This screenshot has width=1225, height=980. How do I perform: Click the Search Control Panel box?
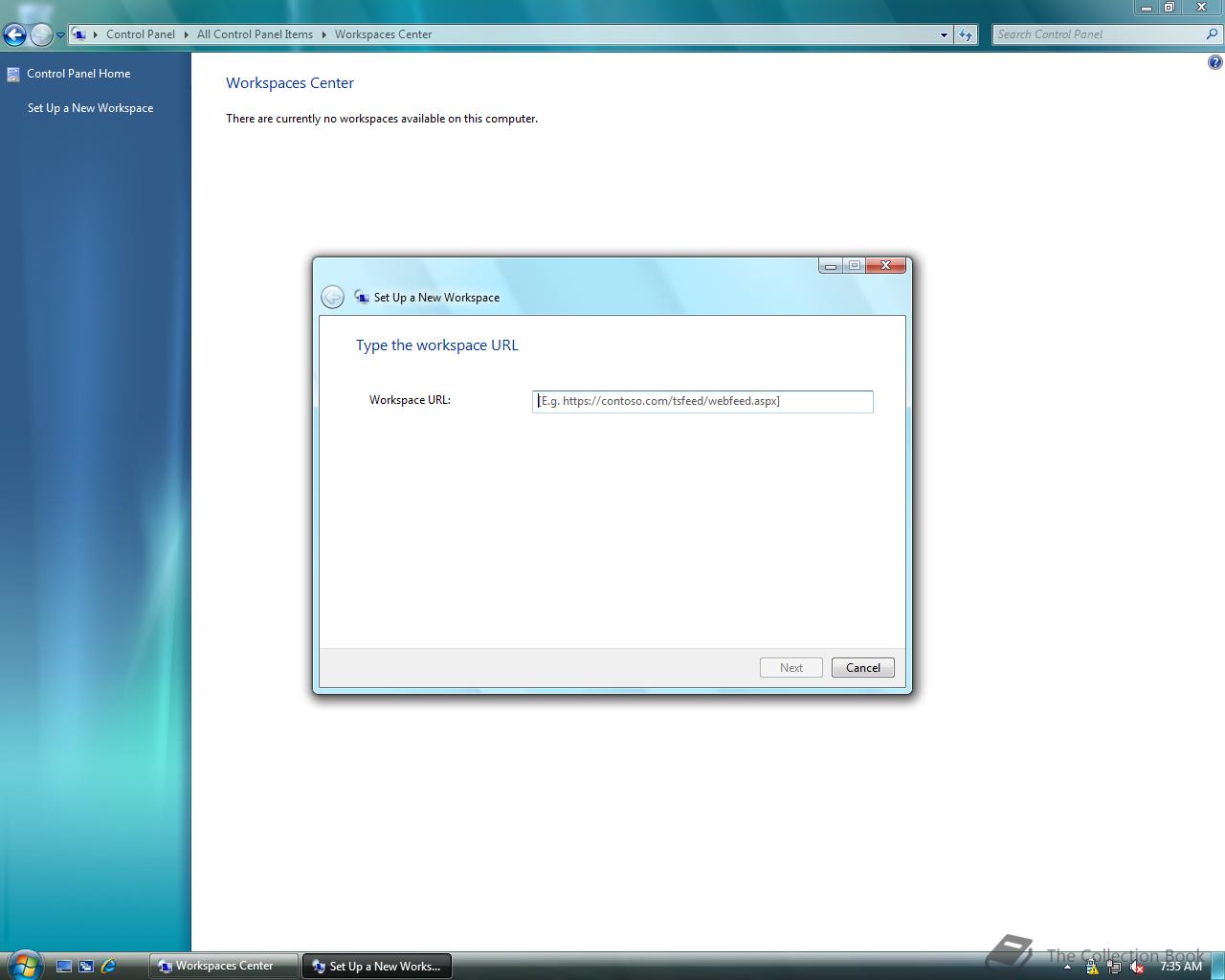pyautogui.click(x=1101, y=33)
